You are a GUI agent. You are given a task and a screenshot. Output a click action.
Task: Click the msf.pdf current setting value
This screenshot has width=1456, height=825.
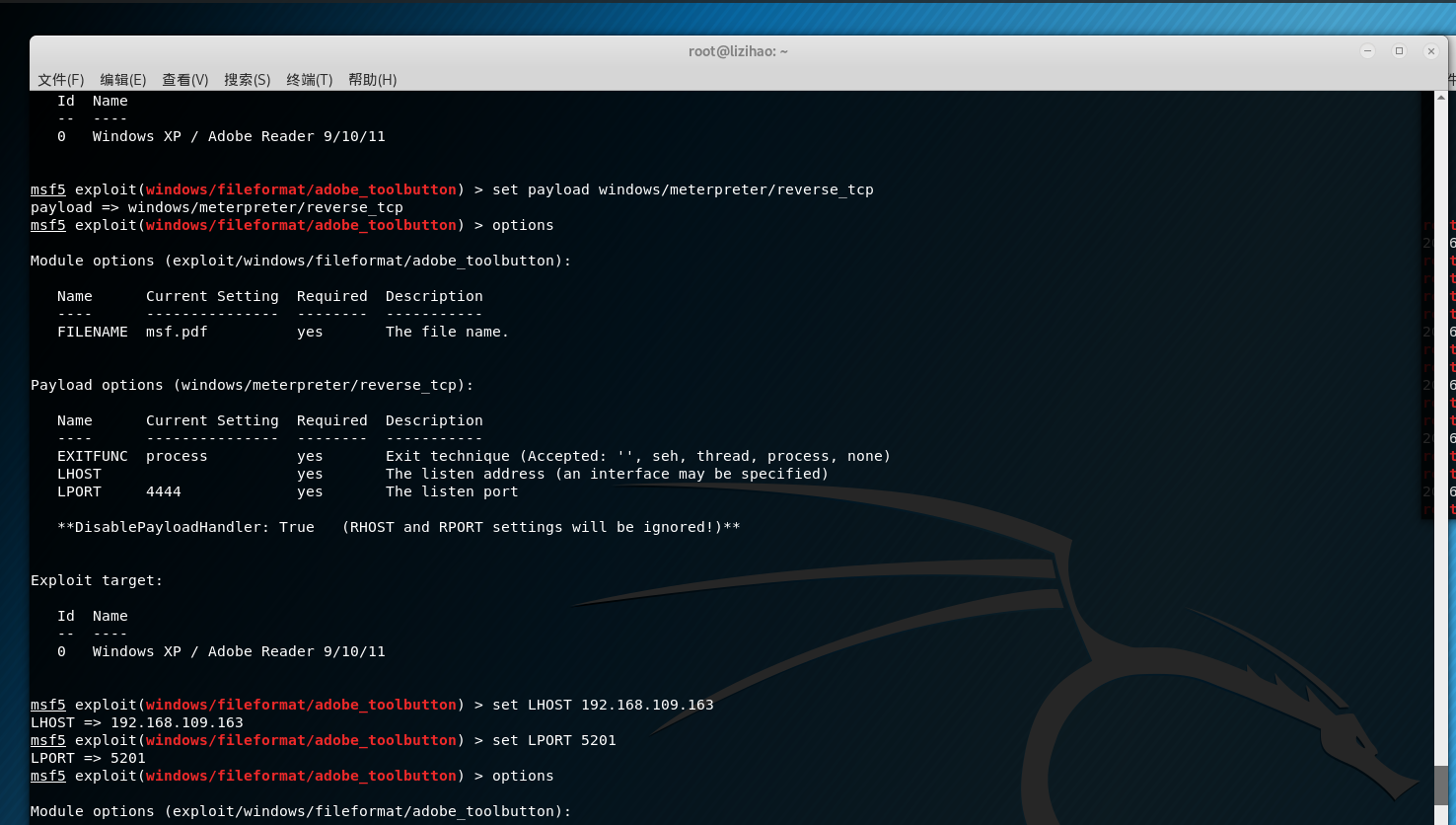tap(177, 332)
